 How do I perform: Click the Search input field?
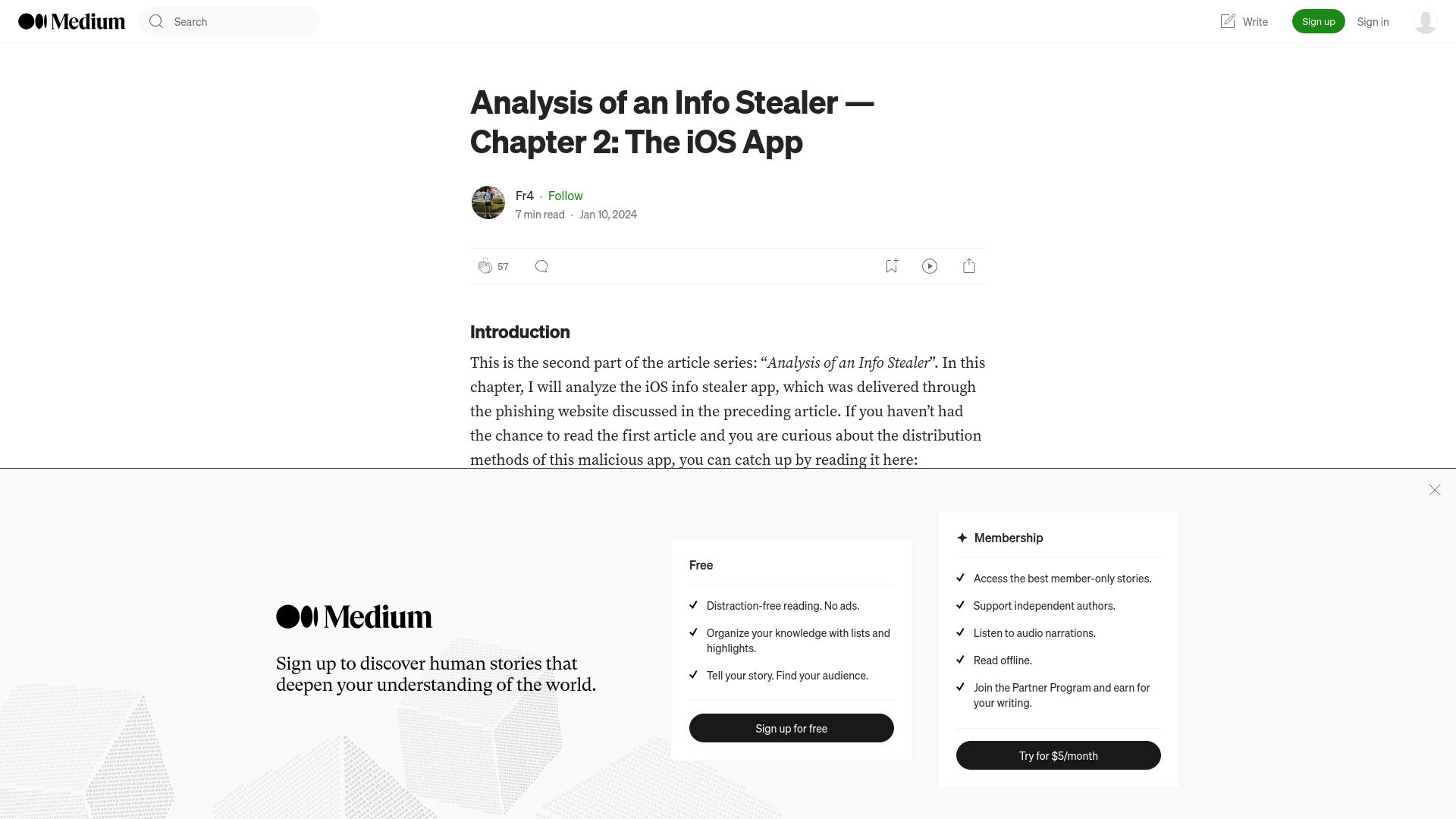tap(229, 21)
